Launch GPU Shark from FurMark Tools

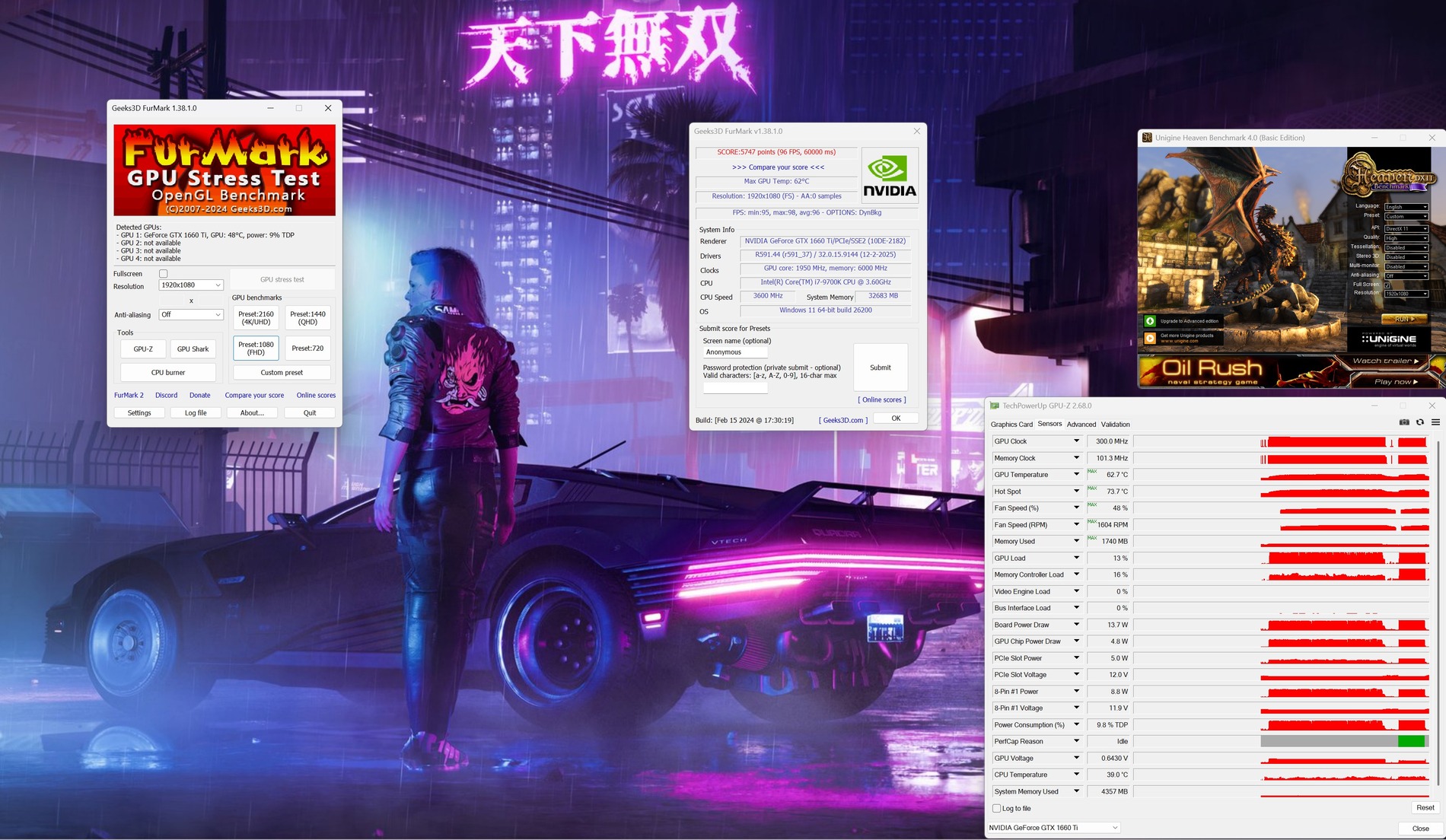point(193,349)
